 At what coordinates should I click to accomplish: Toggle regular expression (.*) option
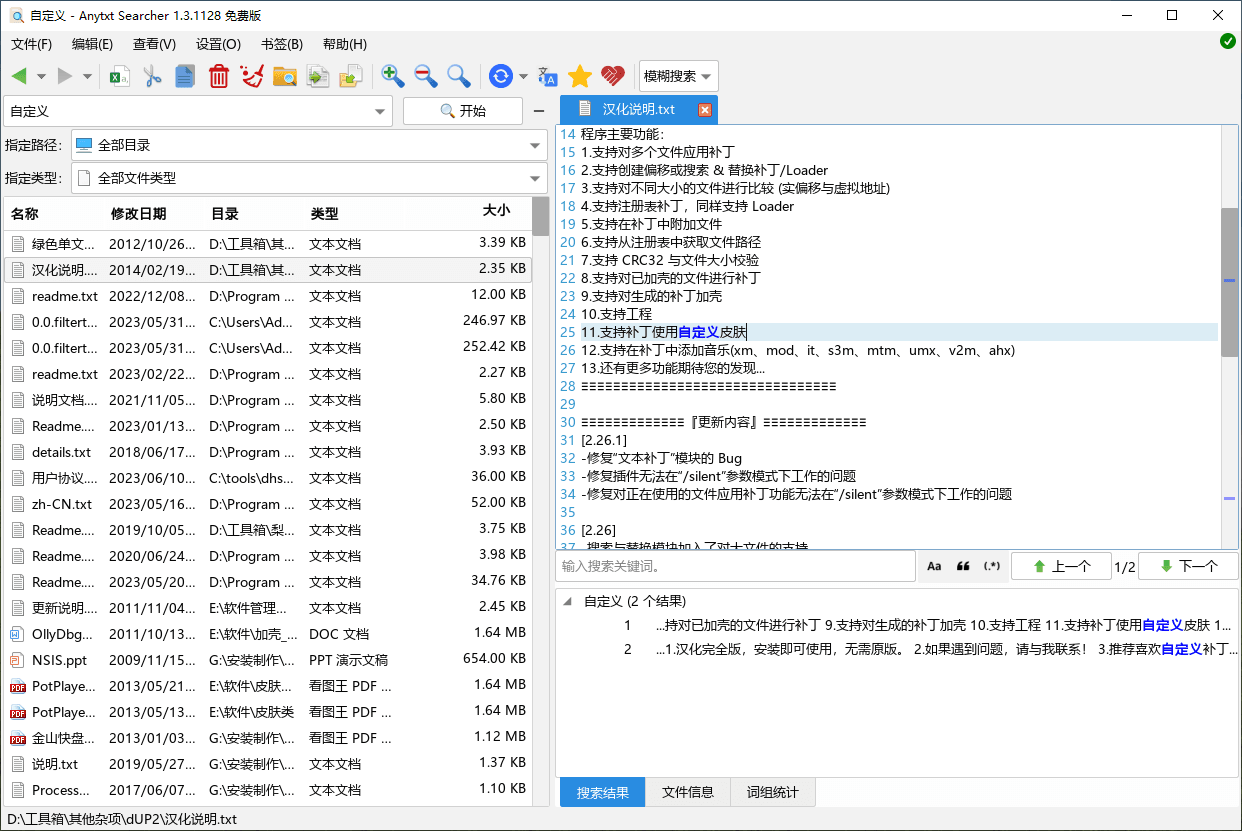[992, 566]
